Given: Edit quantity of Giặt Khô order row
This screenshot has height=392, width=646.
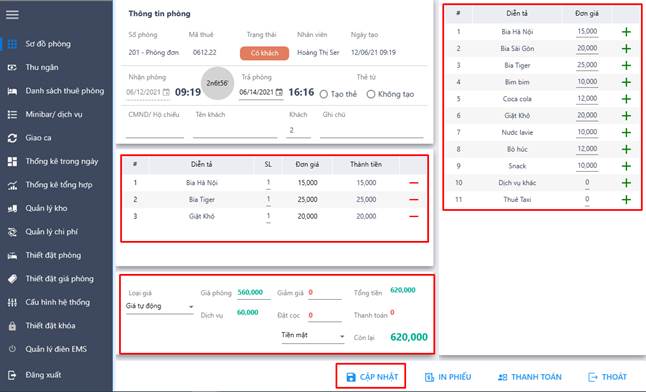Looking at the screenshot, I should point(268,216).
